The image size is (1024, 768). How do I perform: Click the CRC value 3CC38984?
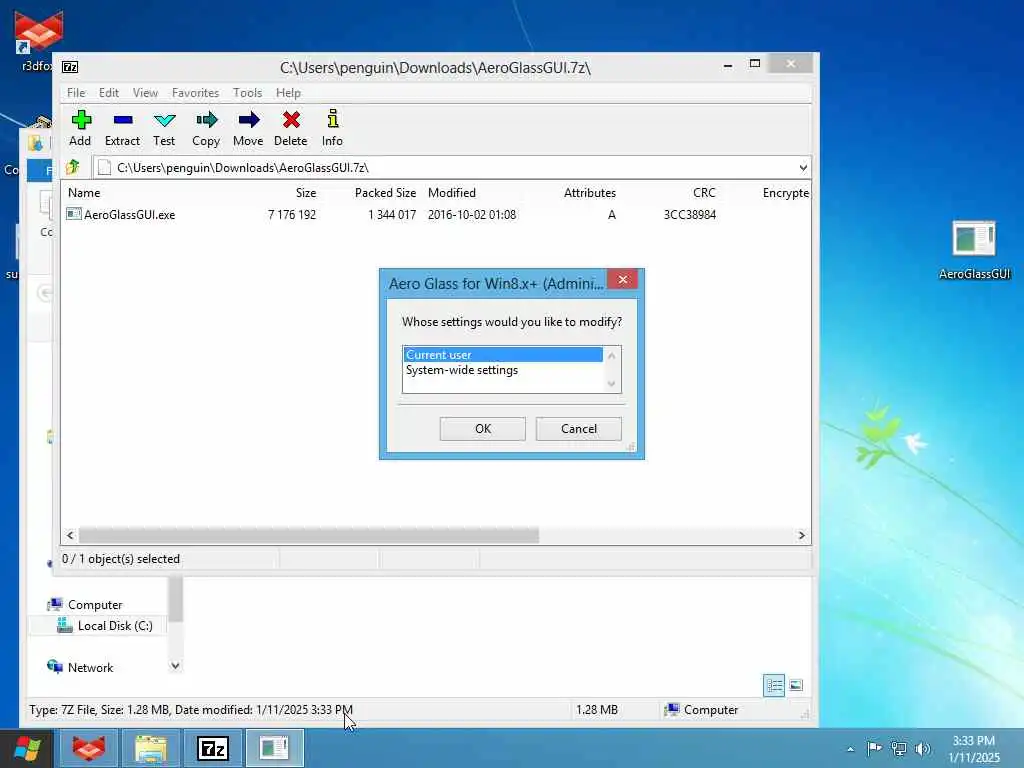690,214
